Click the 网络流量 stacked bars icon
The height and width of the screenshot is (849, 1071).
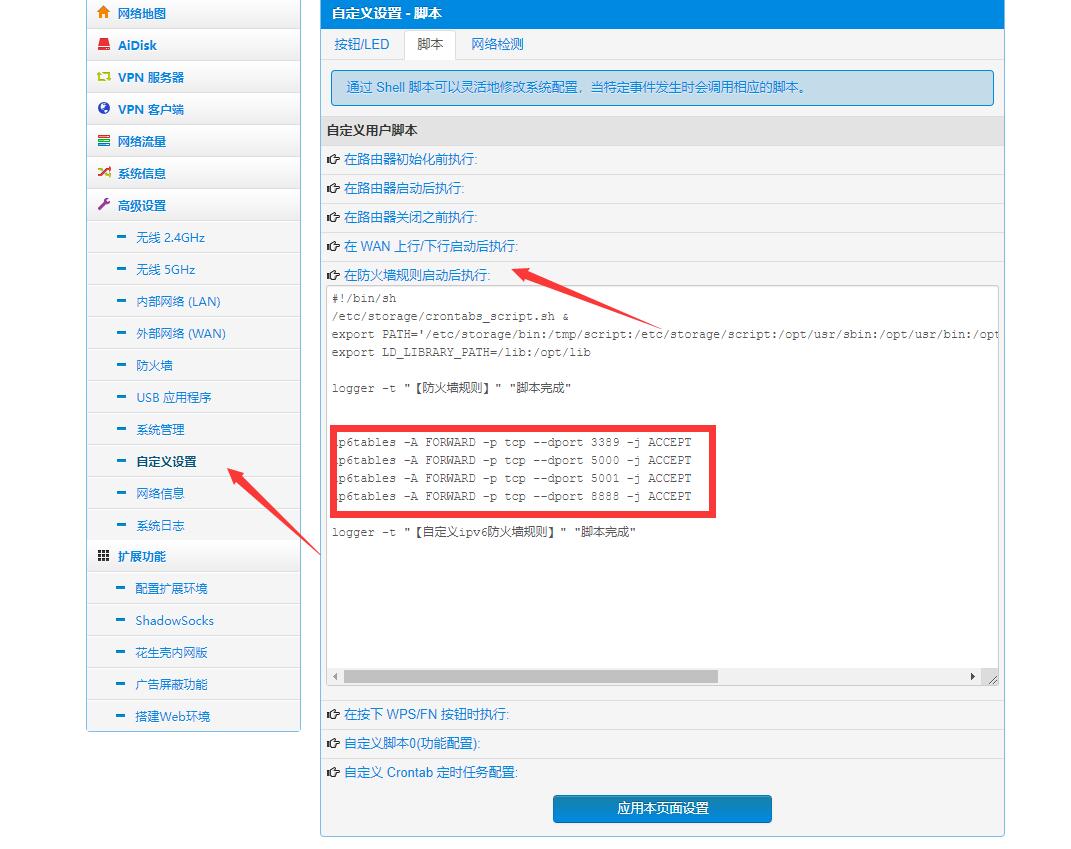tap(104, 141)
